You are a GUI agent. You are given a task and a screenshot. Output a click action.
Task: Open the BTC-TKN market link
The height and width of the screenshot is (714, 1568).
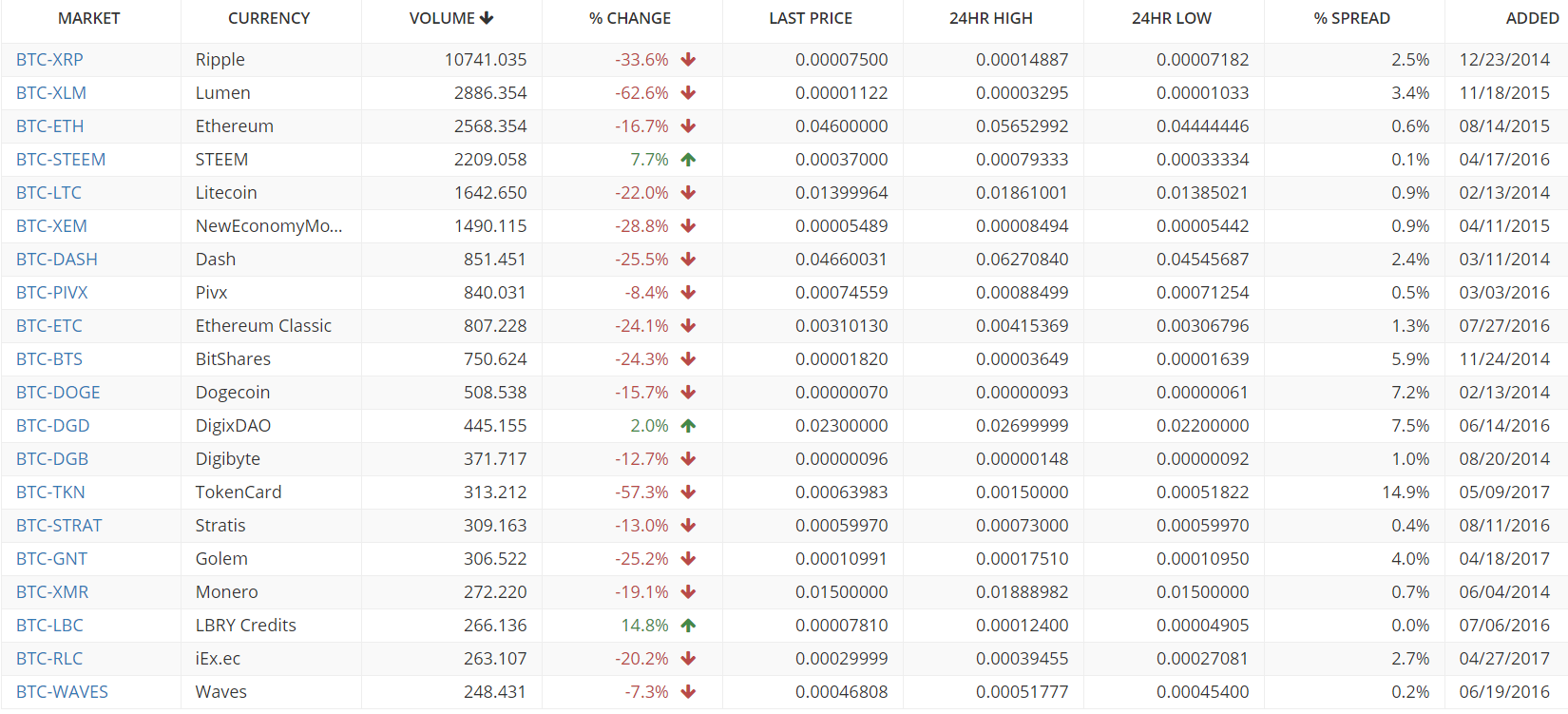50,492
